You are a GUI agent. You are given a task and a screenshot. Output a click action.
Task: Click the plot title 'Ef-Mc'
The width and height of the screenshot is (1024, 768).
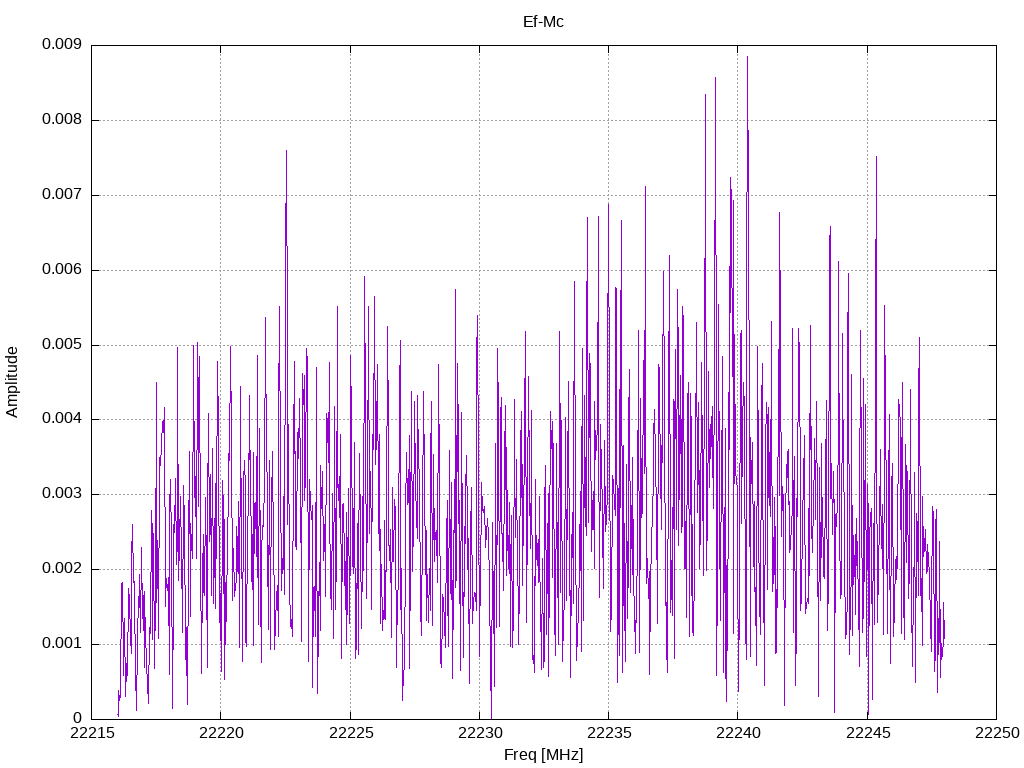[x=543, y=22]
